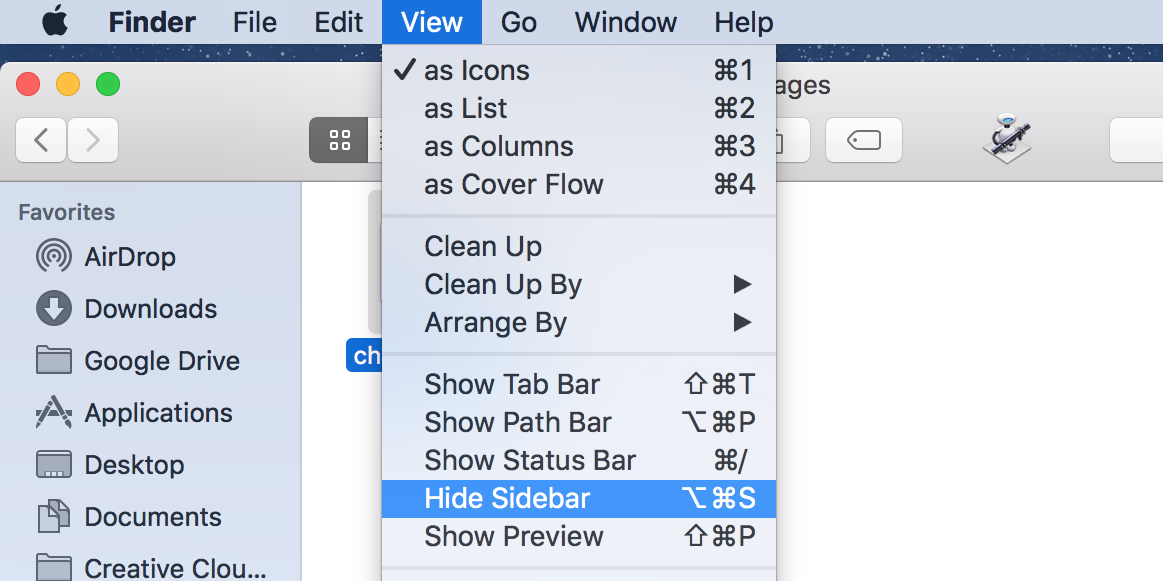Click the AirDrop icon in sidebar
The width and height of the screenshot is (1163, 581).
(54, 257)
